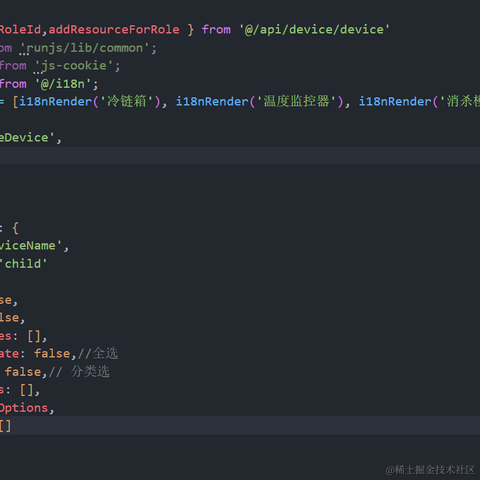Click the 'child' string value
The image size is (480, 480).
[23, 264]
